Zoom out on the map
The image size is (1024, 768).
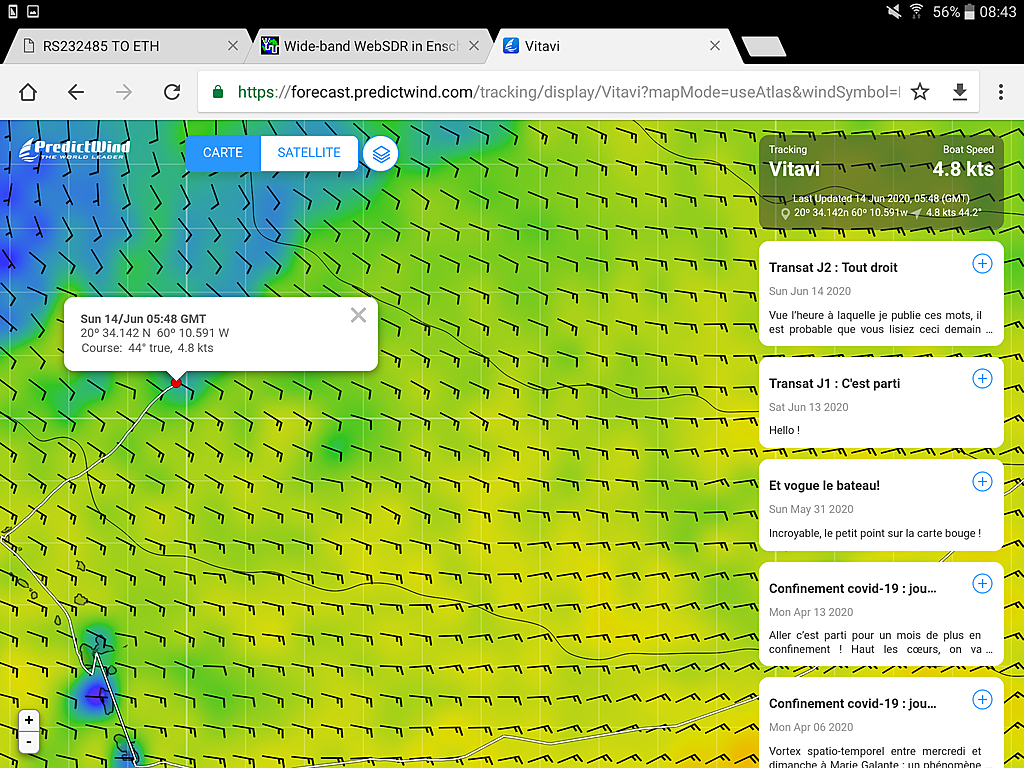click(x=29, y=742)
